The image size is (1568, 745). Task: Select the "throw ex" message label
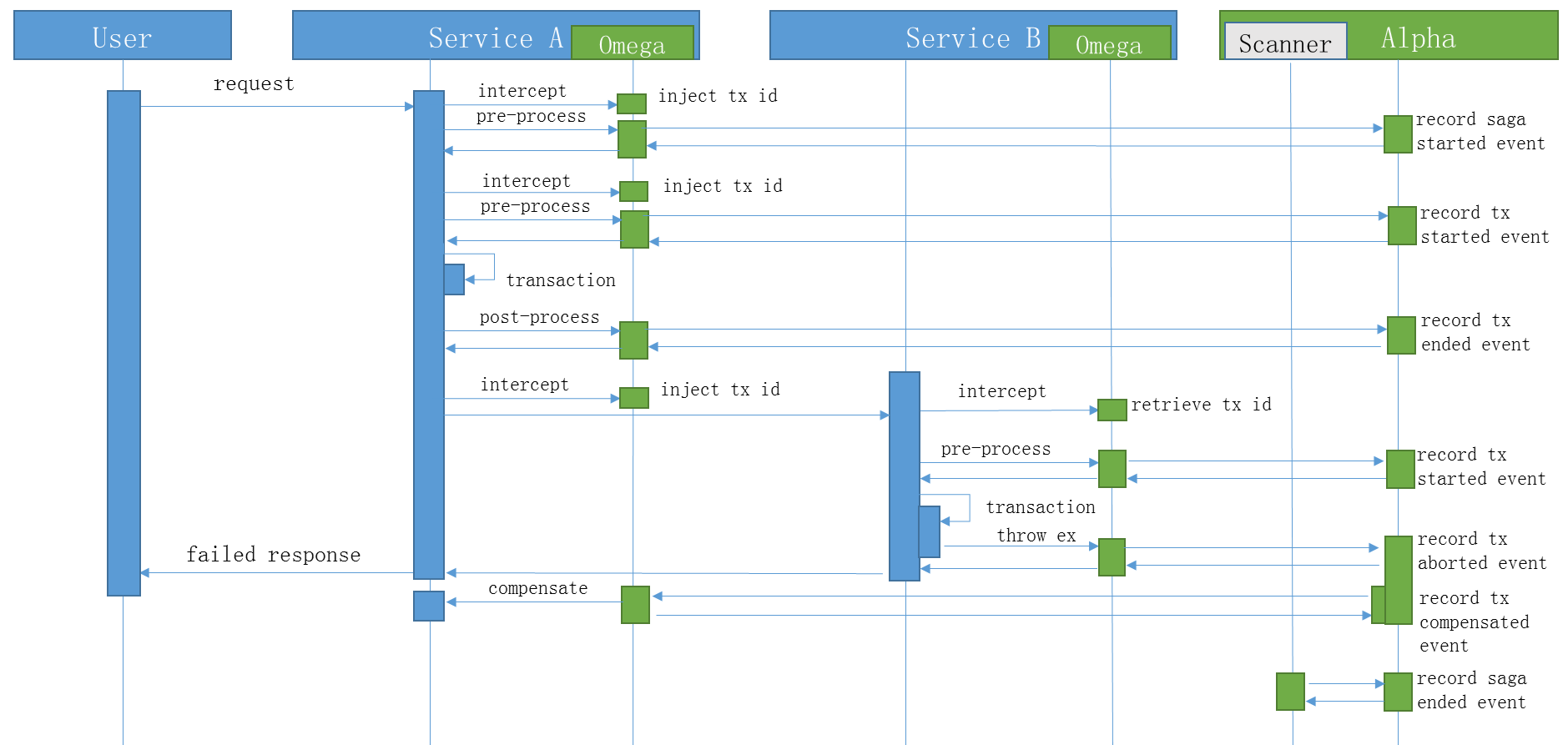click(x=1036, y=536)
